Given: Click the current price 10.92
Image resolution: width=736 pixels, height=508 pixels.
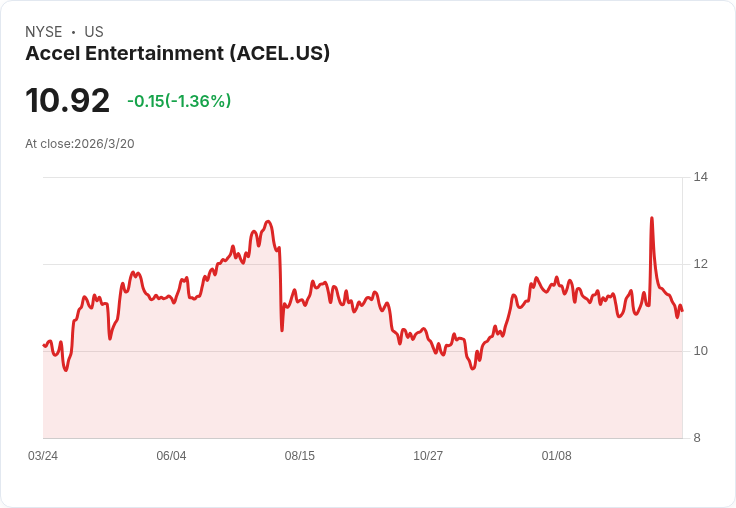Looking at the screenshot, I should coord(68,100).
